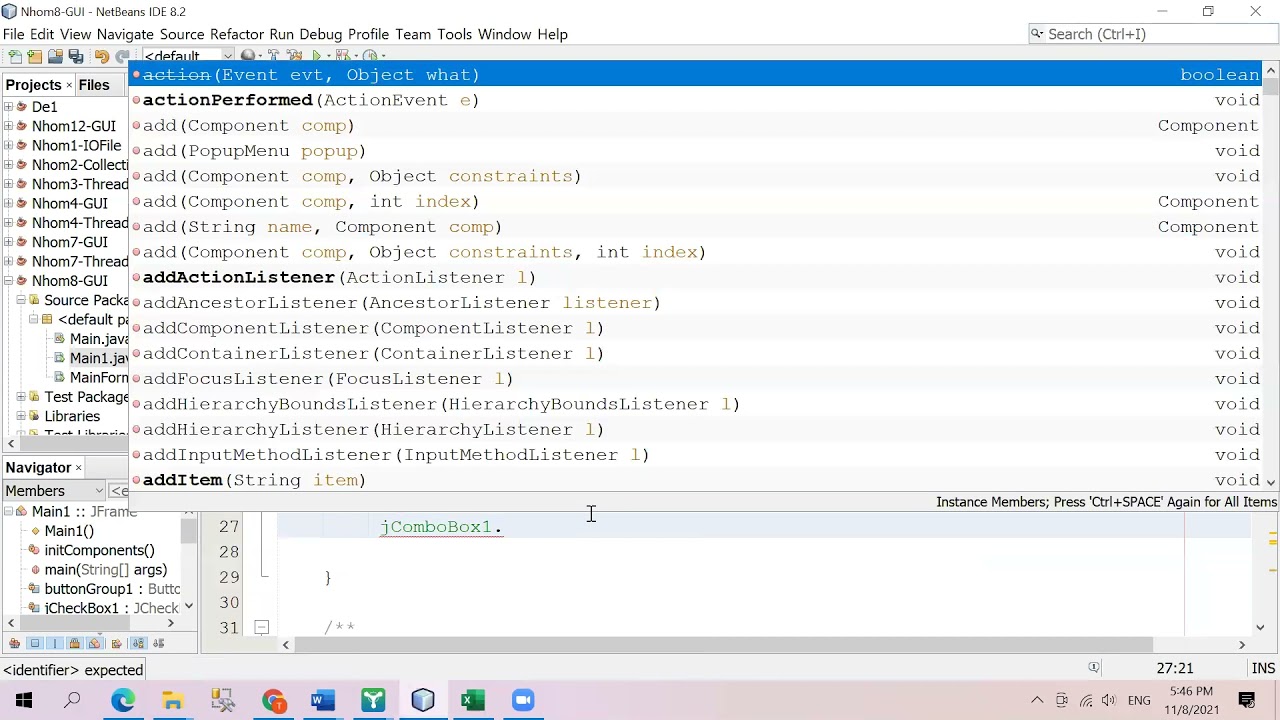Choose addItem(String item) completion
Image resolution: width=1280 pixels, height=720 pixels.
tap(696, 480)
